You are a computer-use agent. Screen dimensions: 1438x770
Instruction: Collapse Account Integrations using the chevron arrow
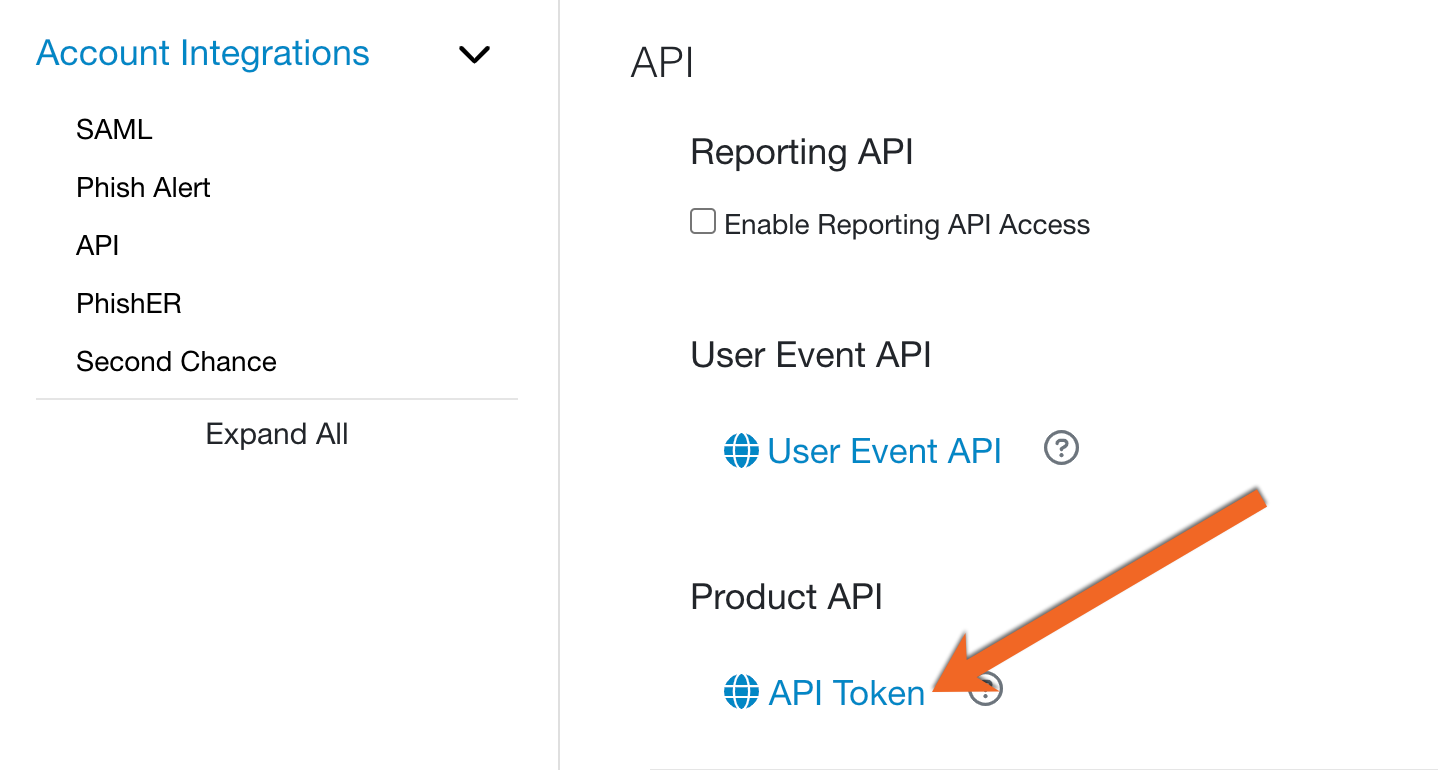pyautogui.click(x=473, y=54)
